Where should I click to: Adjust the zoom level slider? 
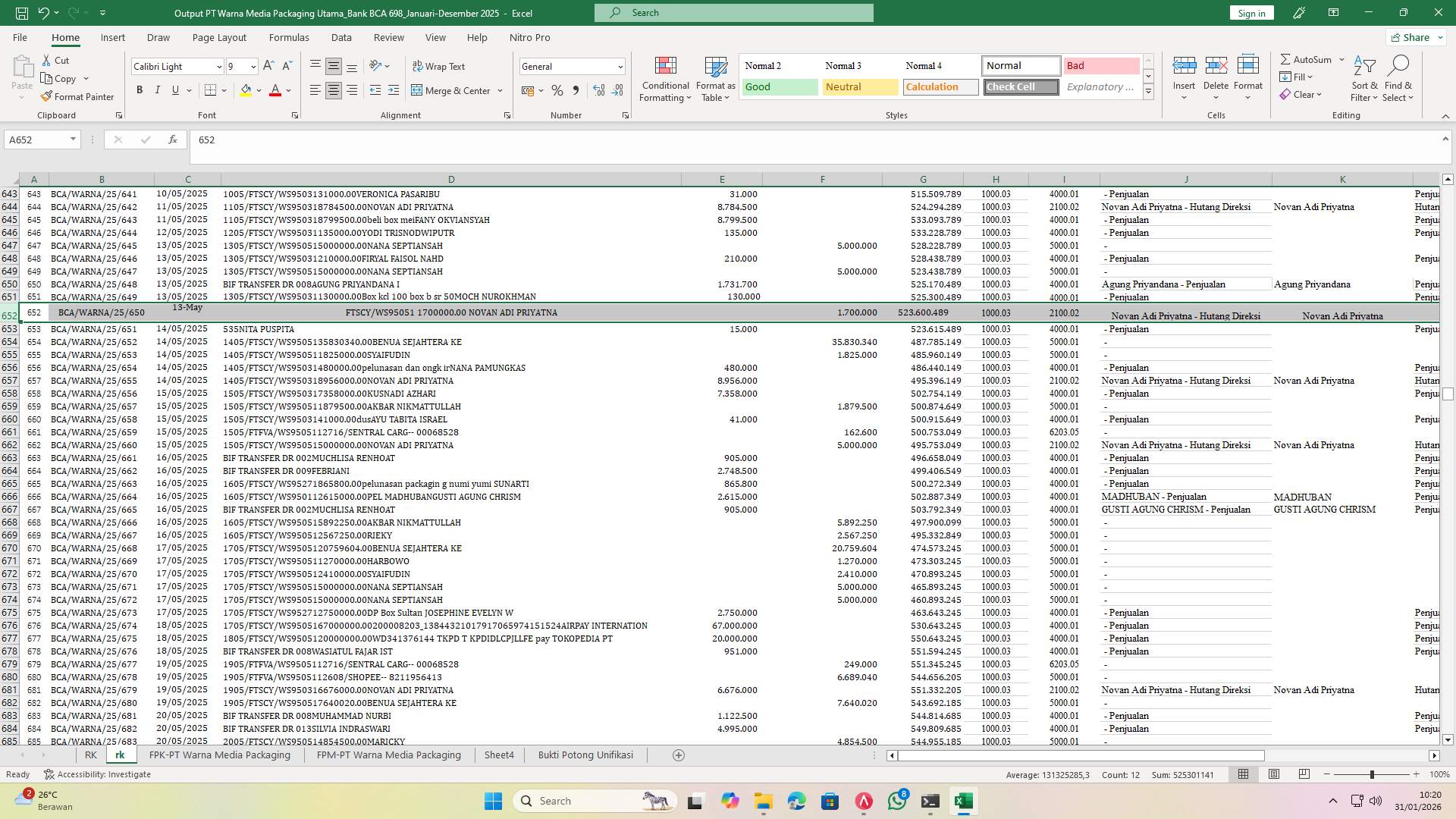tap(1371, 774)
